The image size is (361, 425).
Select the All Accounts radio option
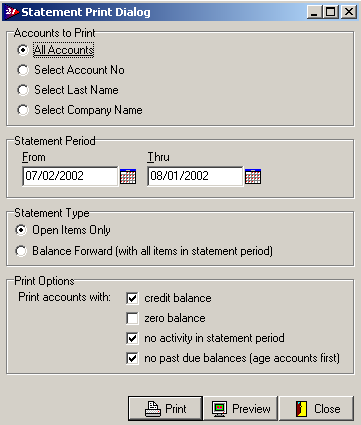[23, 50]
